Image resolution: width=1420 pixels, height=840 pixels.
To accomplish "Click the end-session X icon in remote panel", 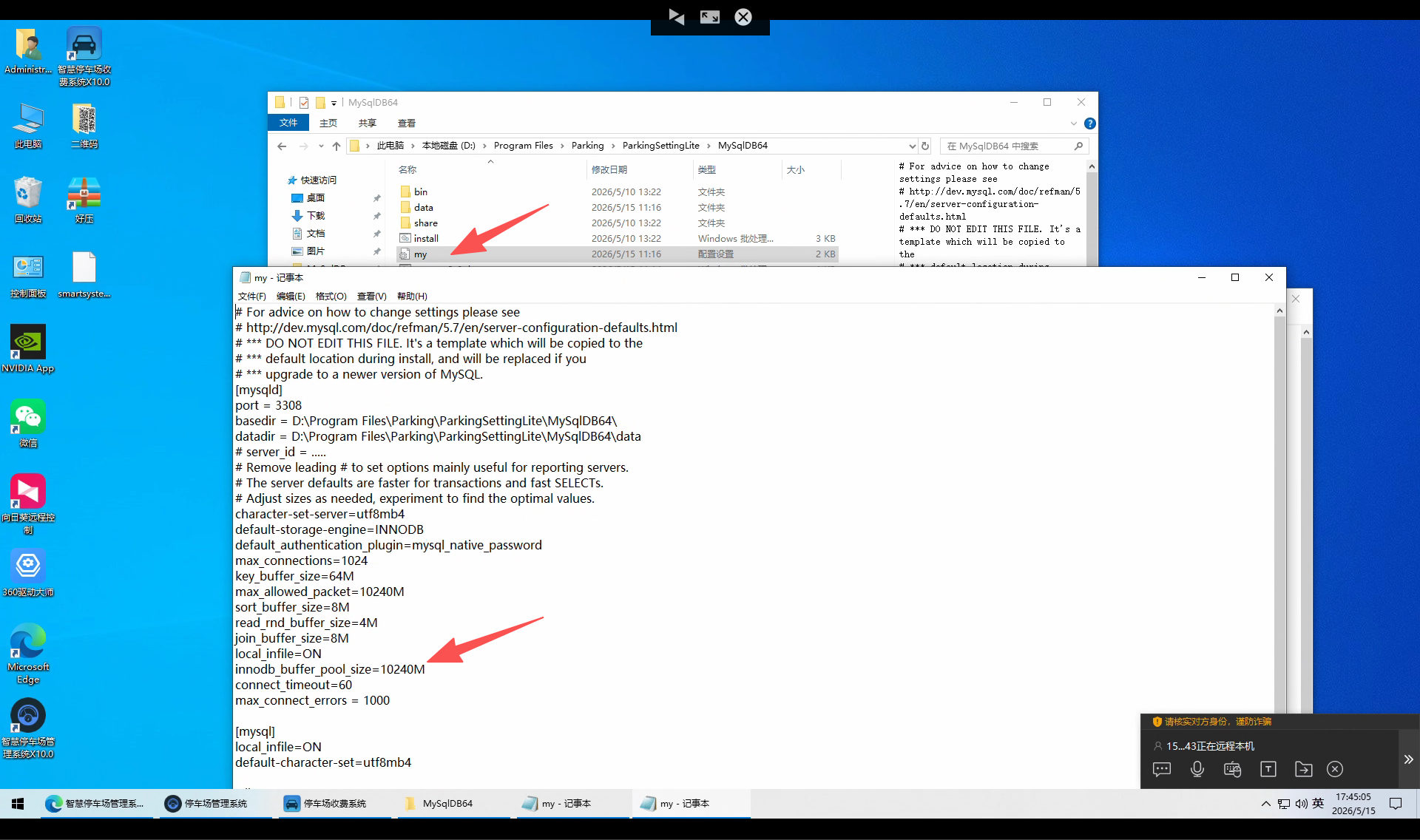I will 1335,769.
